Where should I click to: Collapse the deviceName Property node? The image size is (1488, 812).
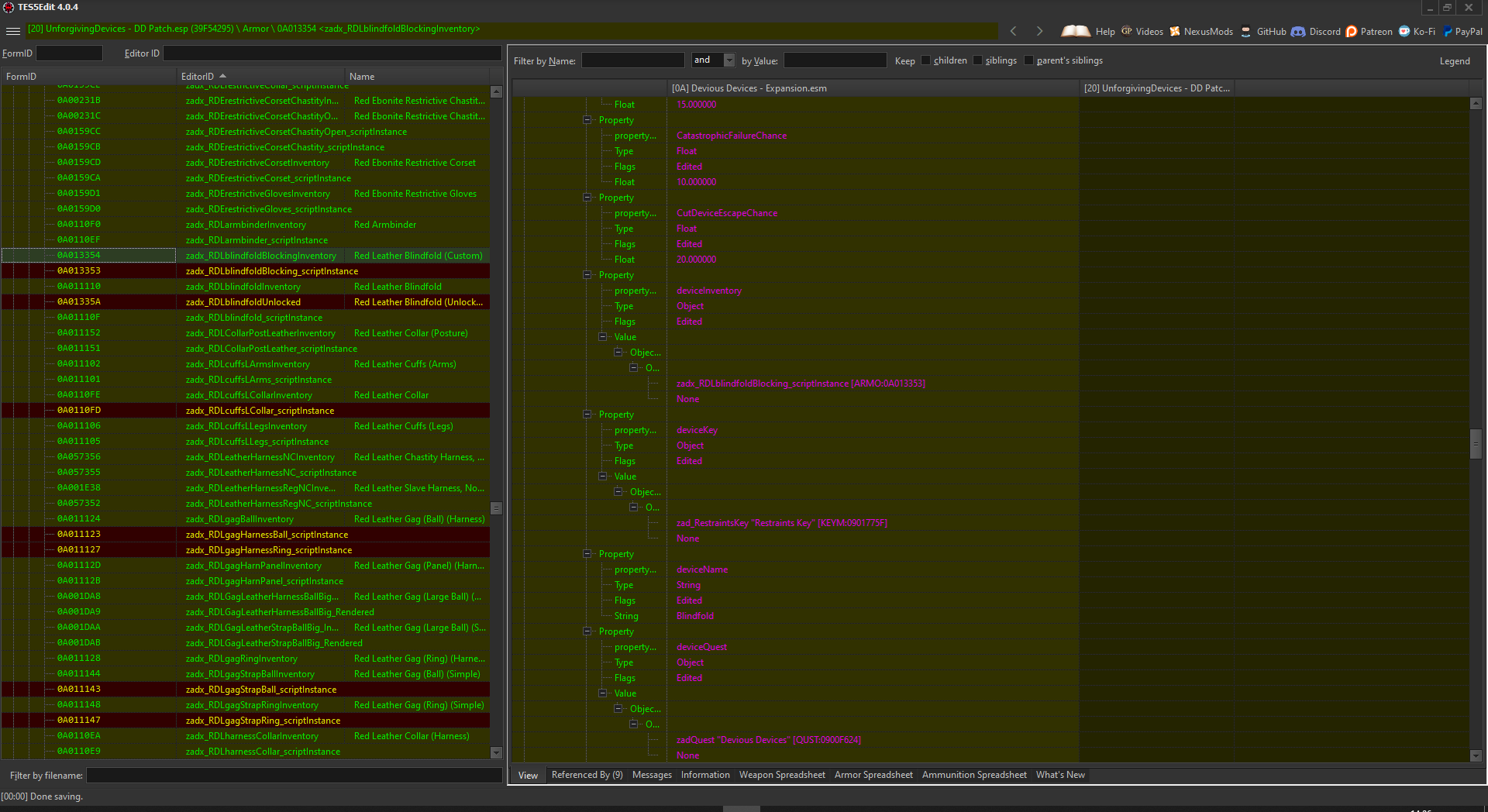(x=587, y=554)
